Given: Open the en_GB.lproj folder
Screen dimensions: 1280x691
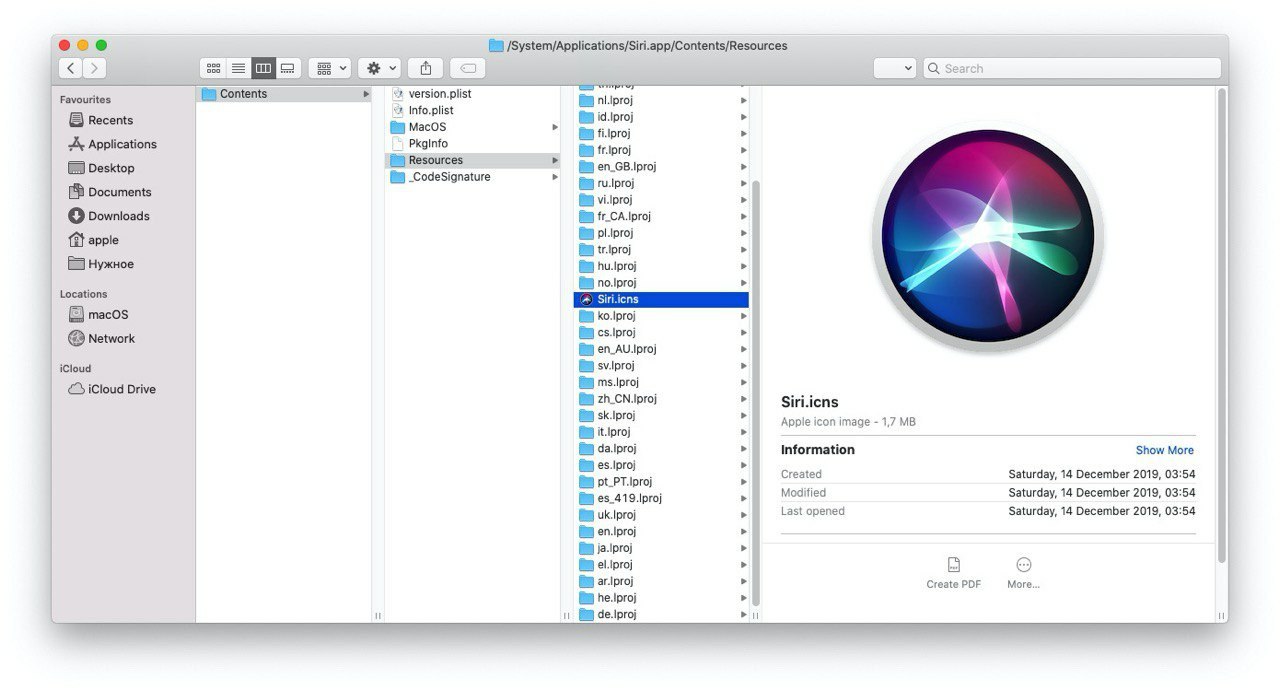Looking at the screenshot, I should pyautogui.click(x=661, y=166).
